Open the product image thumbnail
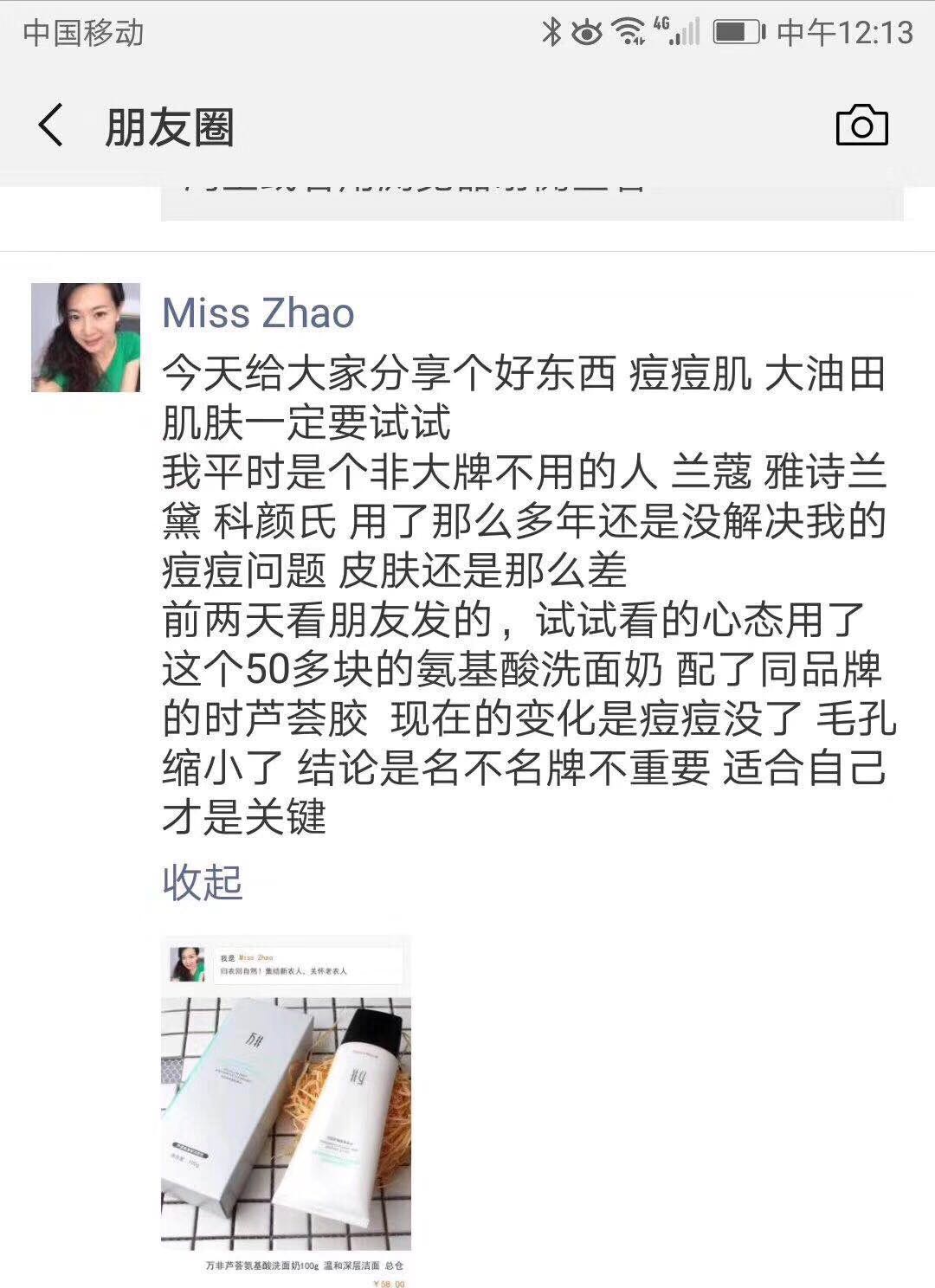This screenshot has width=935, height=1288. (286, 1111)
